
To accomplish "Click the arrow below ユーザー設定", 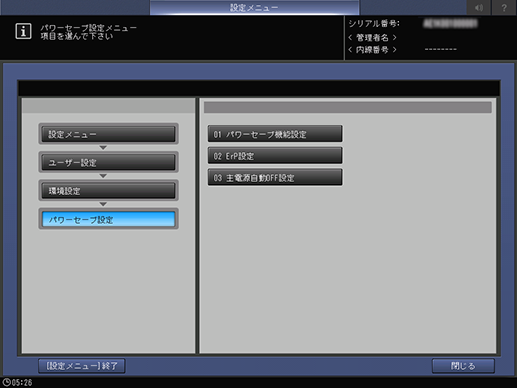I will tap(103, 176).
